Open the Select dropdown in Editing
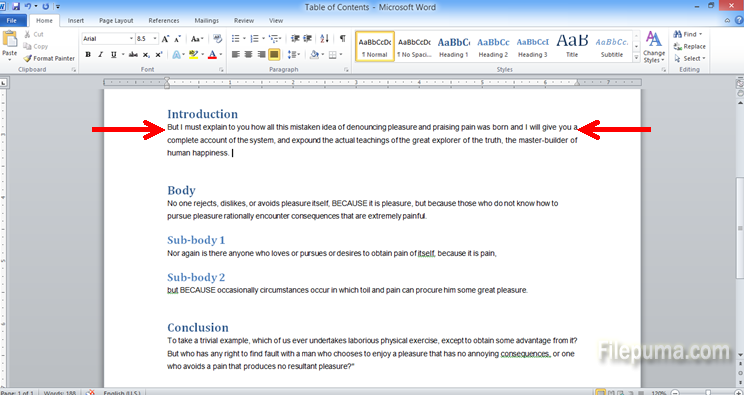The width and height of the screenshot is (744, 395). [689, 58]
